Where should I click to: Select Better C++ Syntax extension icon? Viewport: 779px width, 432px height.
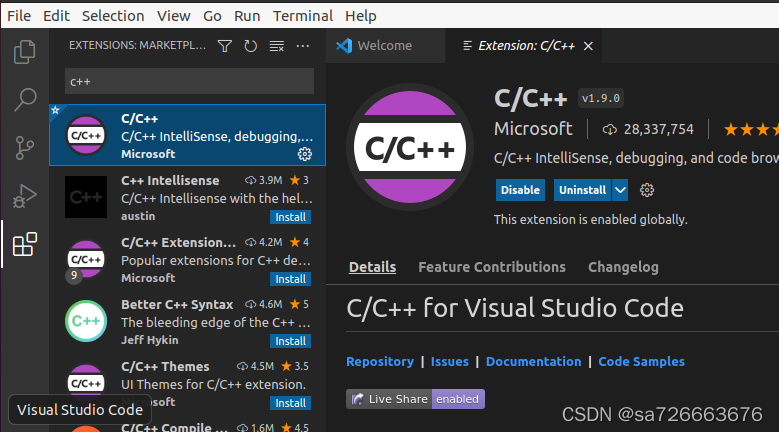[x=86, y=321]
